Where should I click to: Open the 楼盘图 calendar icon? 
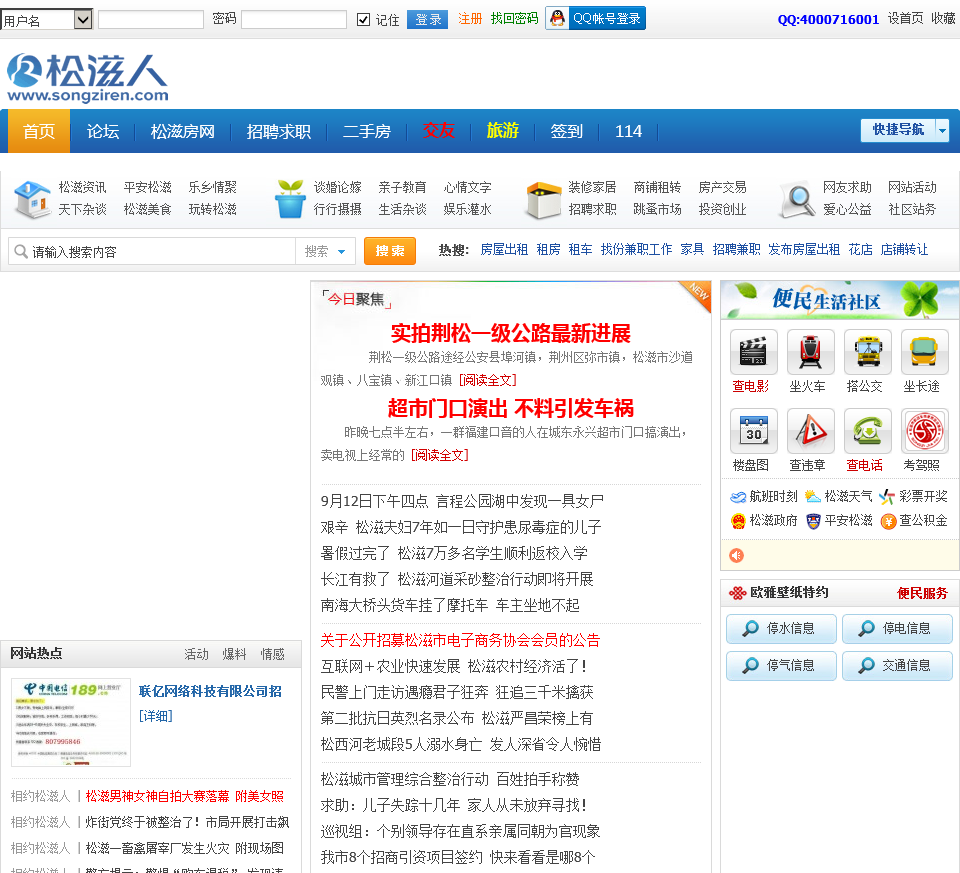[x=754, y=431]
